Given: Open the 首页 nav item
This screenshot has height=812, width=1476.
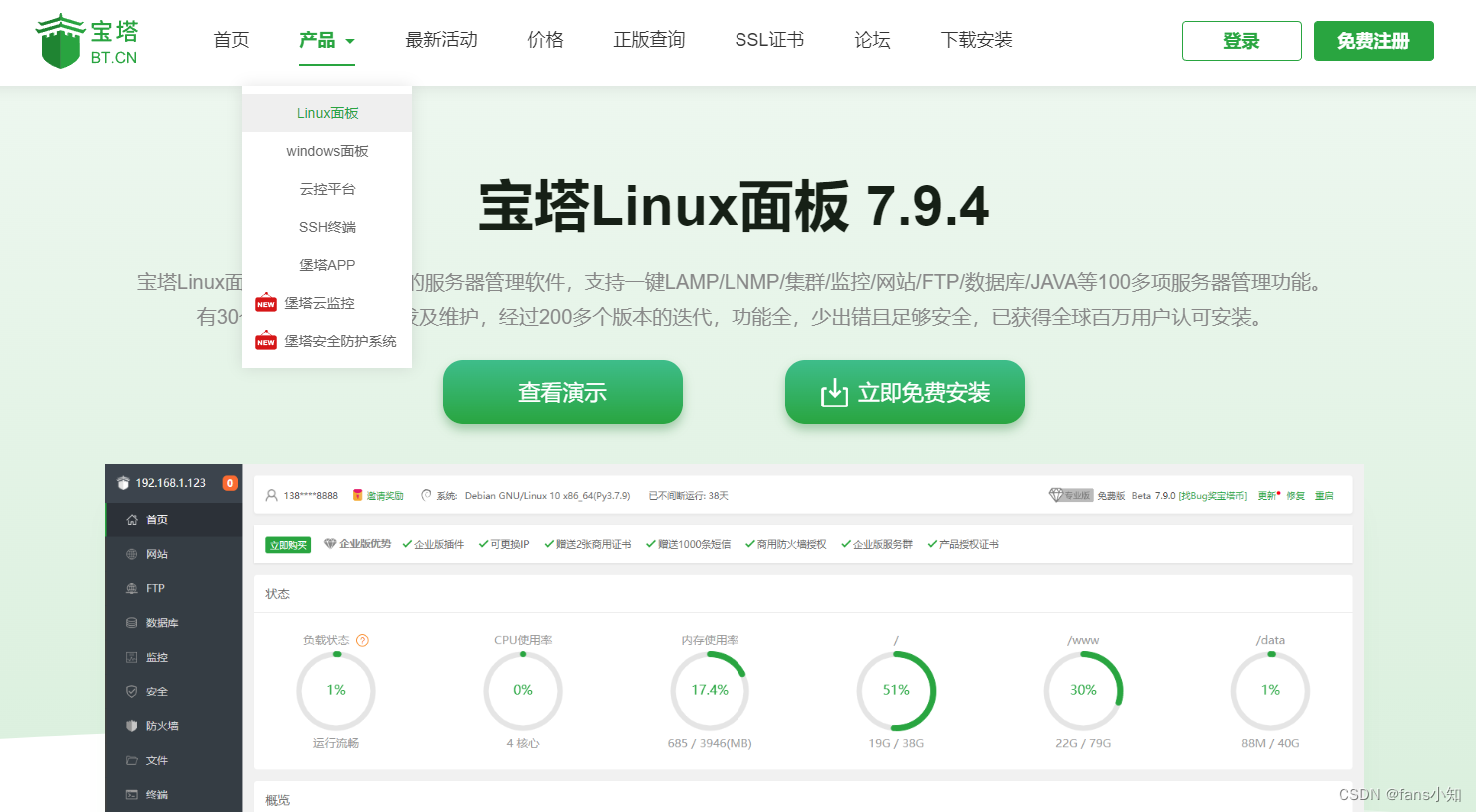Looking at the screenshot, I should pos(231,40).
